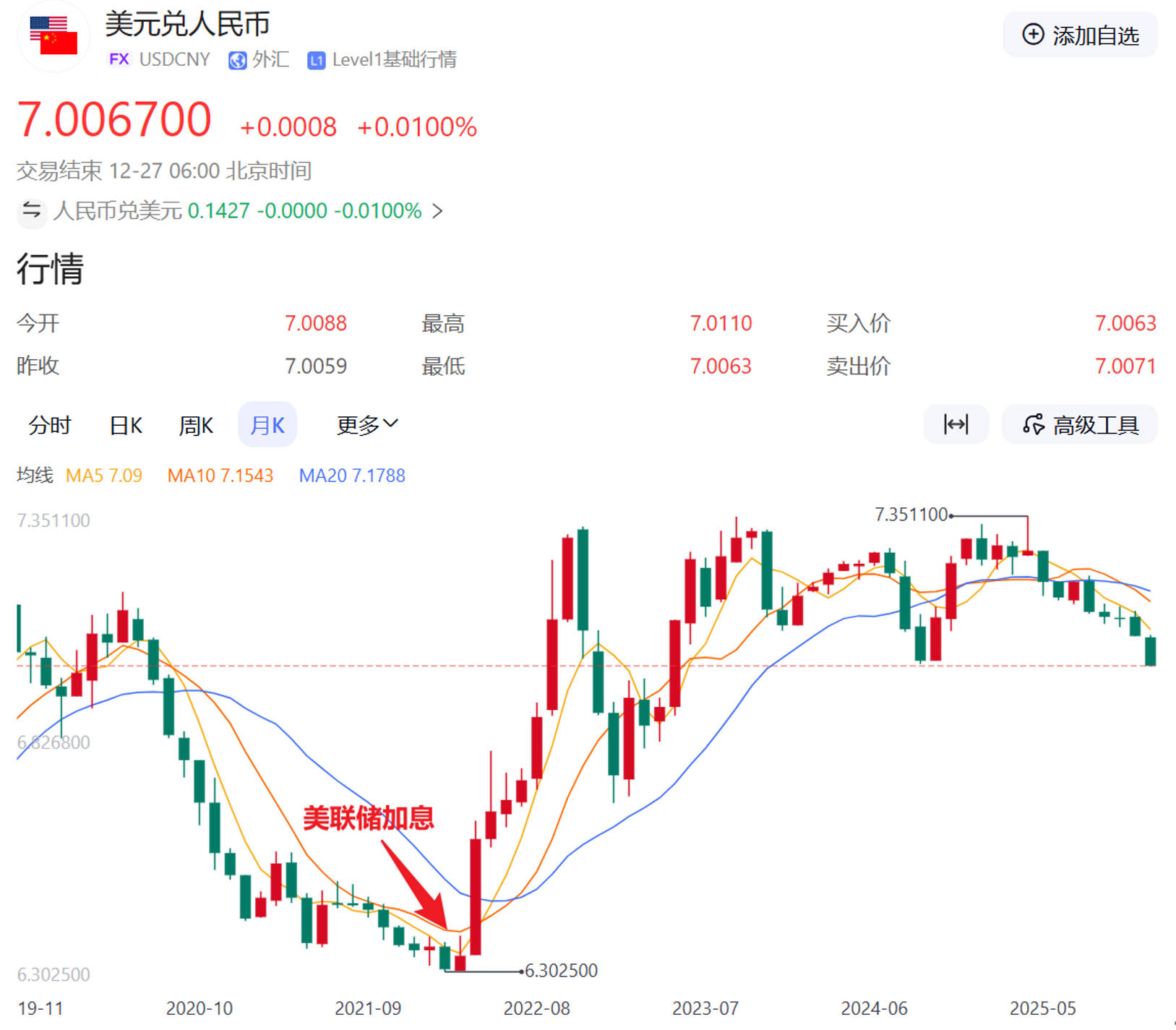Click the advanced tools drawing icon
Image resolution: width=1176 pixels, height=1030 pixels.
click(x=1033, y=424)
